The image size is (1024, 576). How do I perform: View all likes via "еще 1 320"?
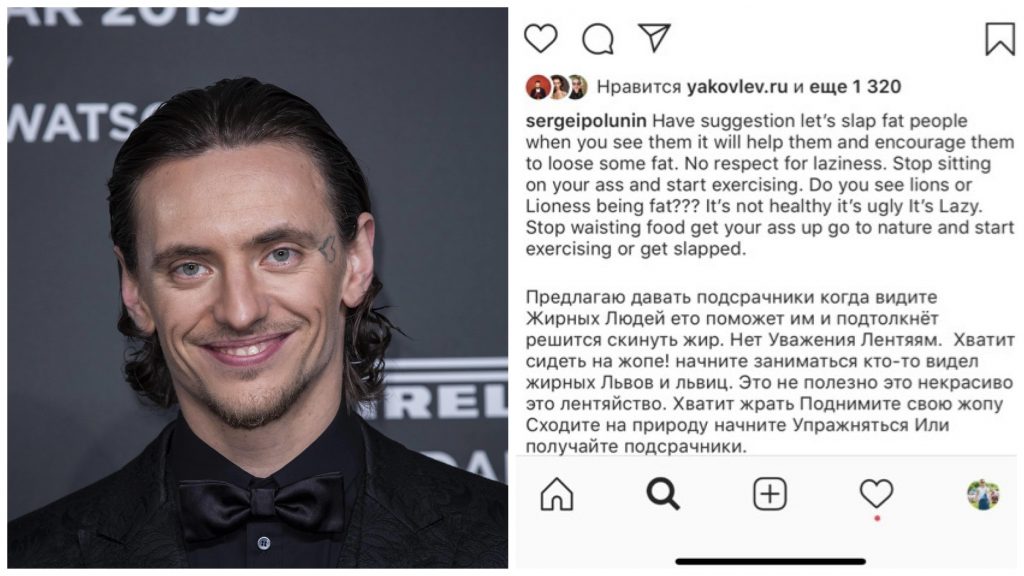856,87
